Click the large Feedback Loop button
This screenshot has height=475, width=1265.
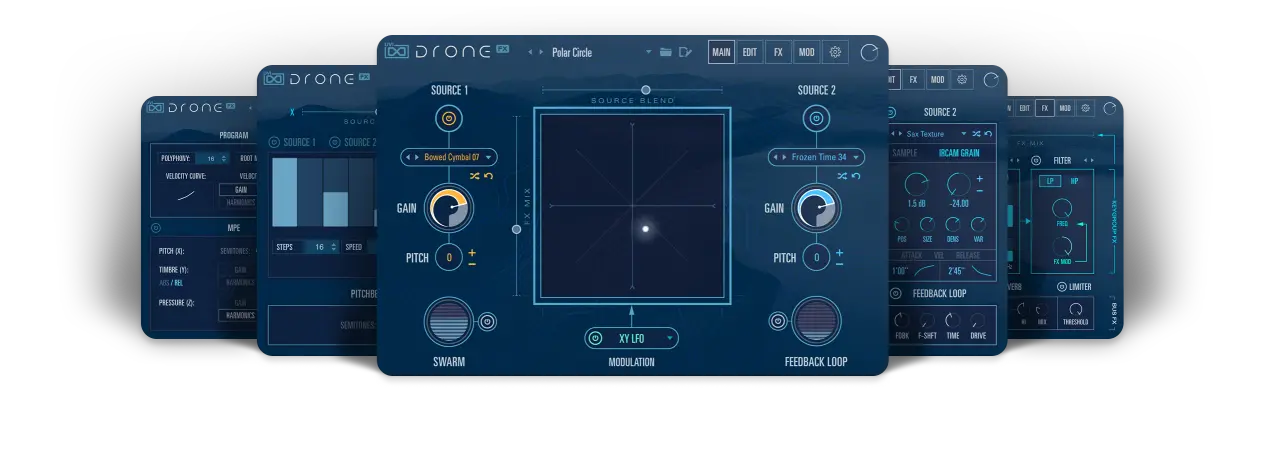[x=816, y=322]
